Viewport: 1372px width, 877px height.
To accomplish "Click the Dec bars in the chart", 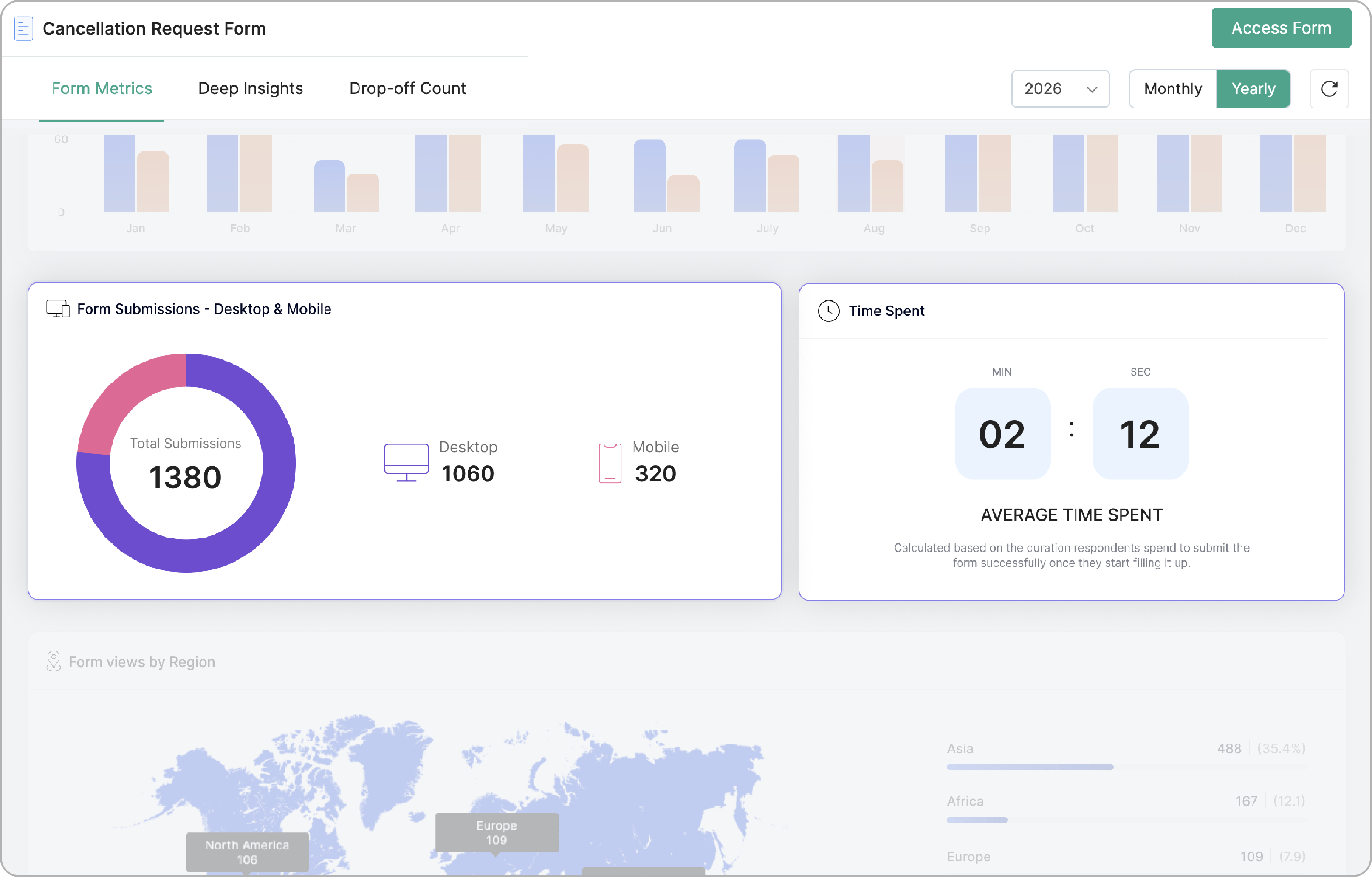I will pyautogui.click(x=1292, y=174).
